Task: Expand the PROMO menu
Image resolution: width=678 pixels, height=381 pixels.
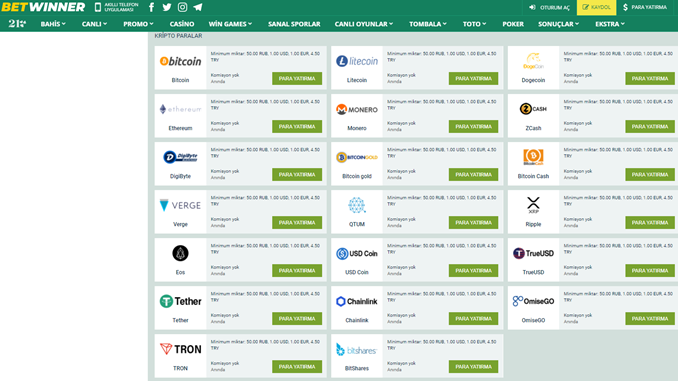Action: coord(138,24)
